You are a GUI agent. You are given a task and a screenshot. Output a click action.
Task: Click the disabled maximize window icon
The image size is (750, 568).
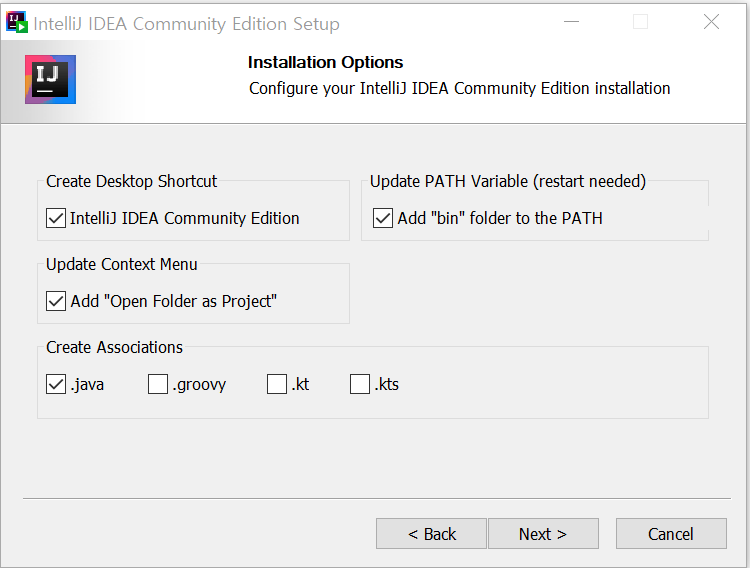[x=641, y=23]
